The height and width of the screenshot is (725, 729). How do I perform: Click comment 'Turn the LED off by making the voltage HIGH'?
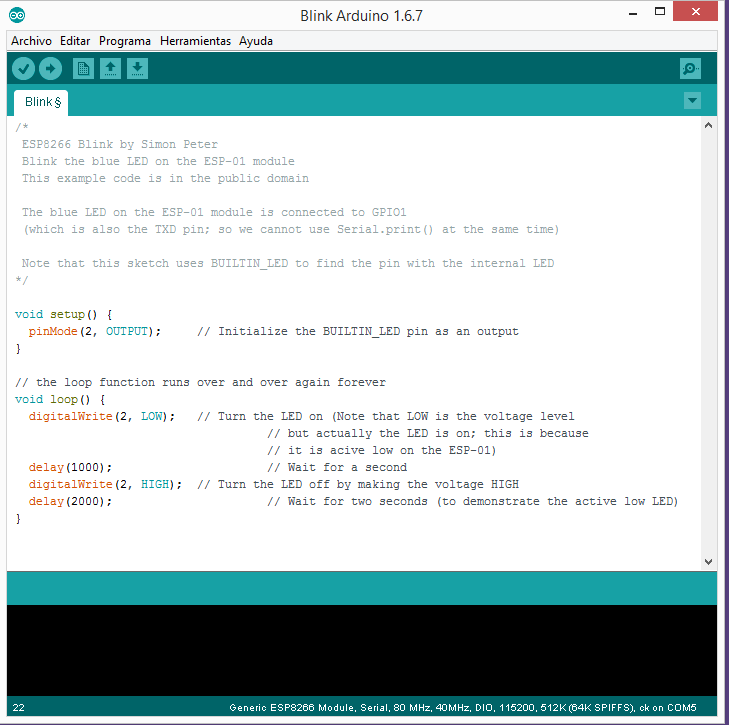[x=358, y=484]
